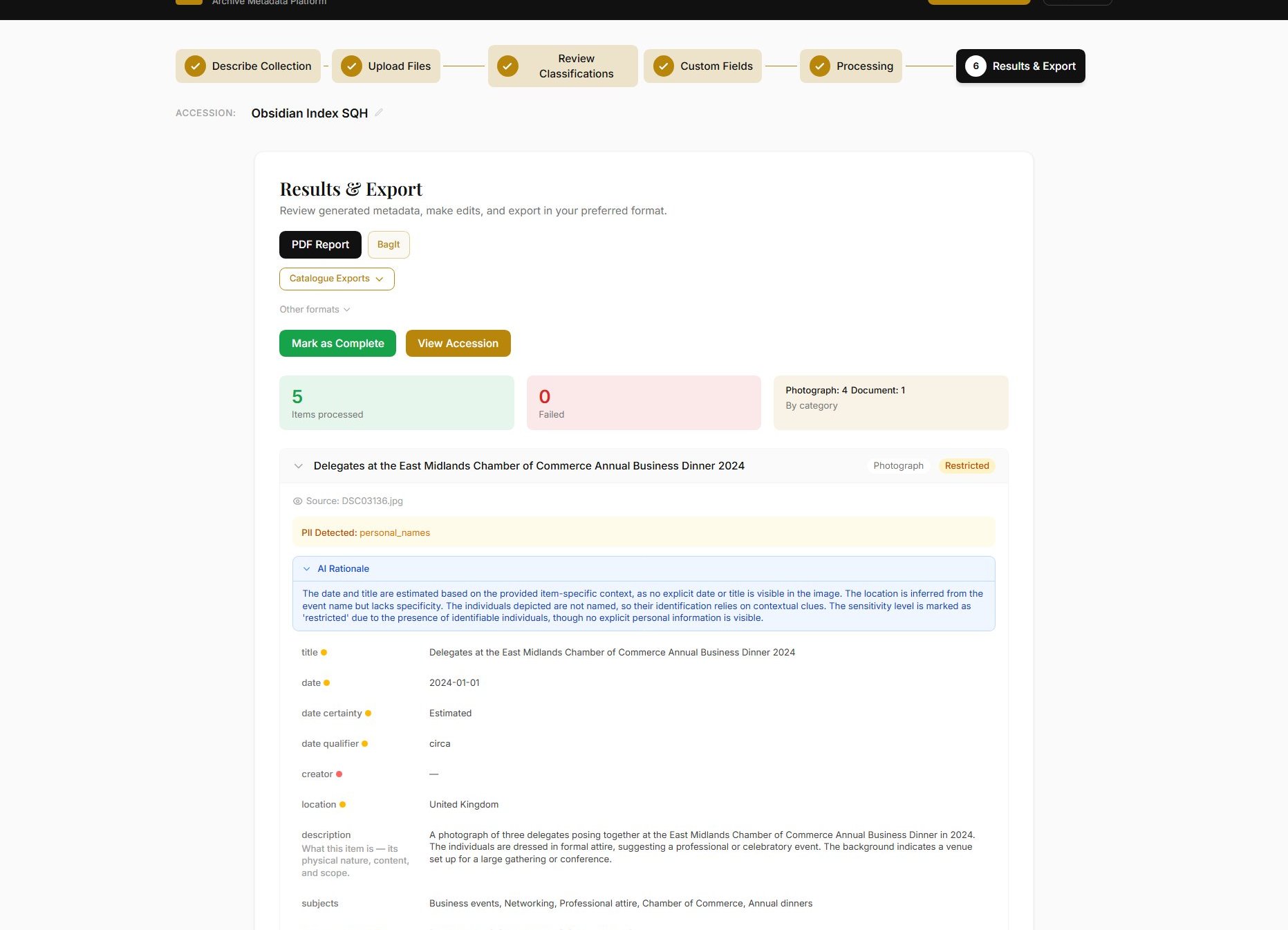The height and width of the screenshot is (930, 1288).
Task: Click the yellow dot next to date certainty
Action: tap(368, 714)
